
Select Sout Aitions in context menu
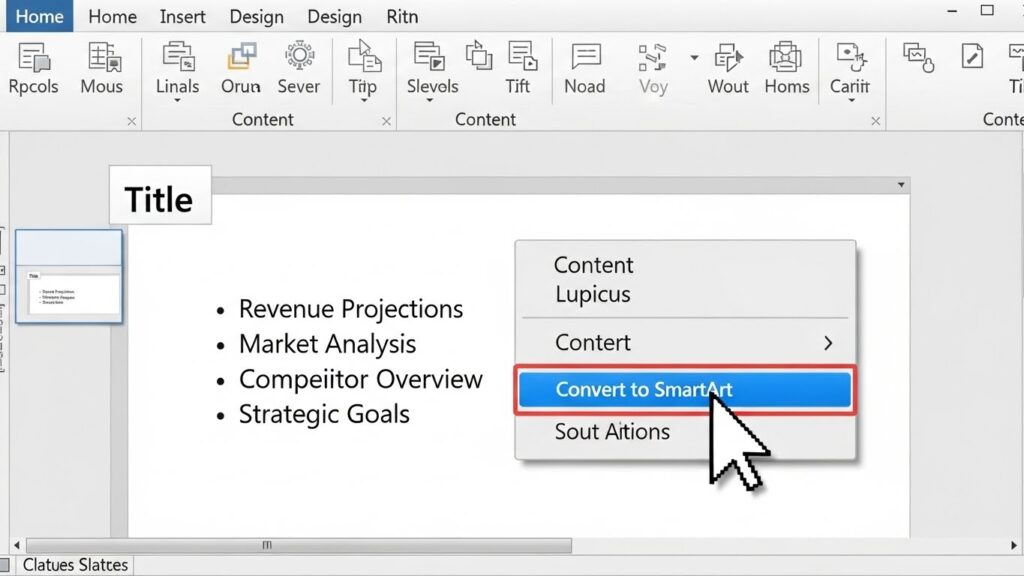pyautogui.click(x=612, y=432)
